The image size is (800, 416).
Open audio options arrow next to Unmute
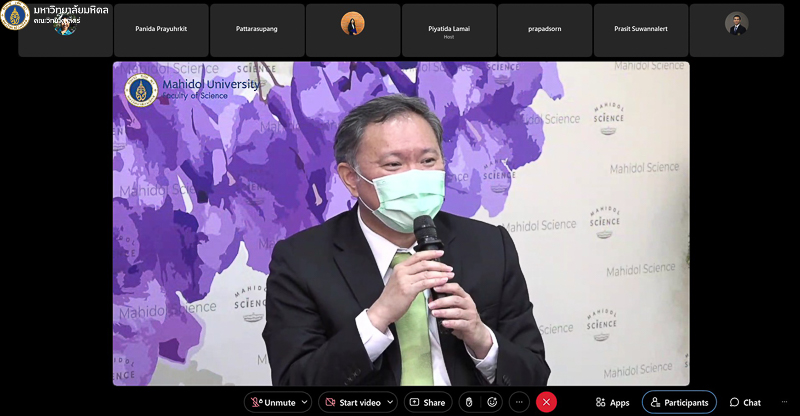[304, 402]
